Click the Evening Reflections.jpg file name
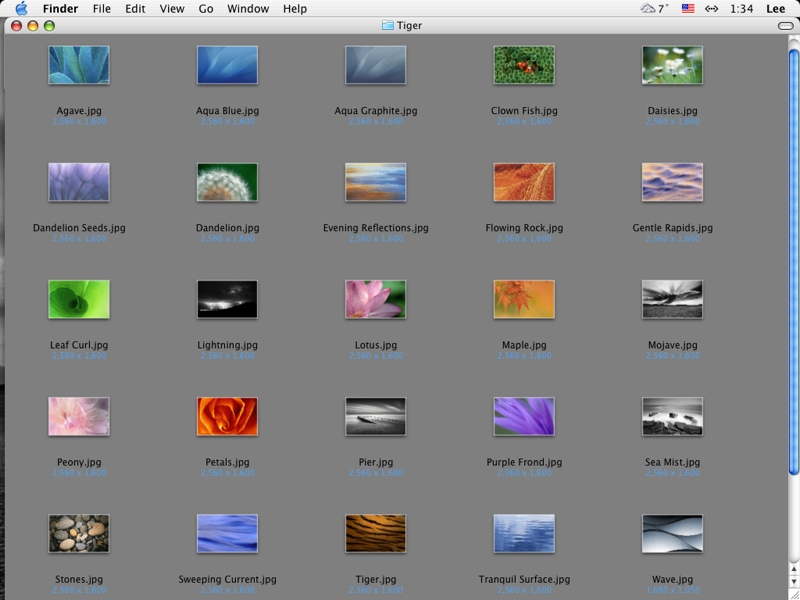This screenshot has height=600, width=800. (376, 228)
